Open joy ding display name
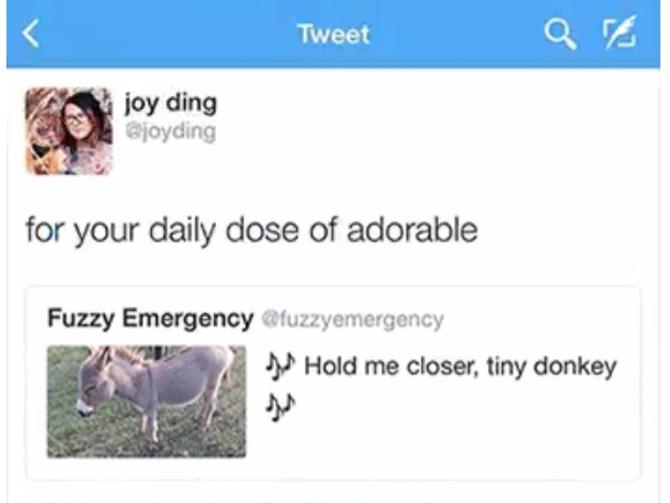The image size is (670, 503). coord(171,104)
